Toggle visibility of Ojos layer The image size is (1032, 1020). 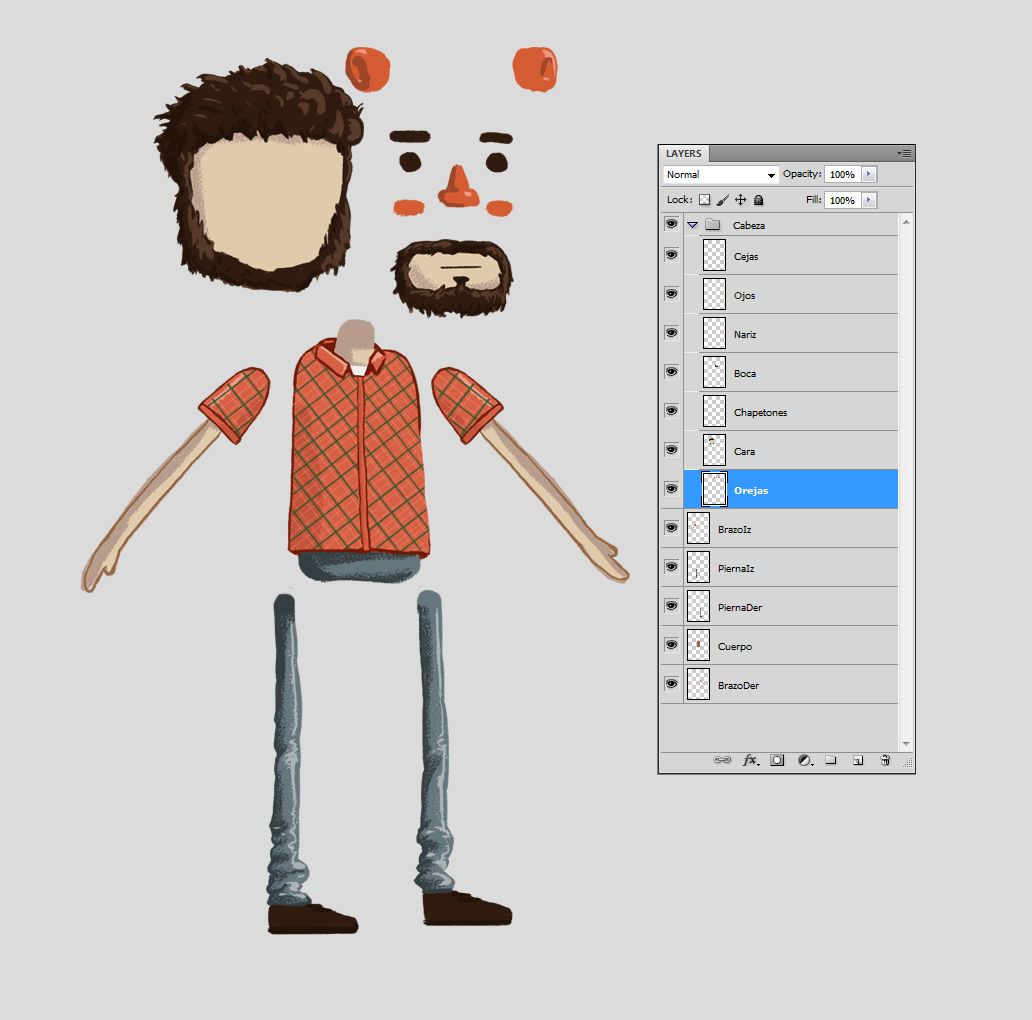click(671, 293)
